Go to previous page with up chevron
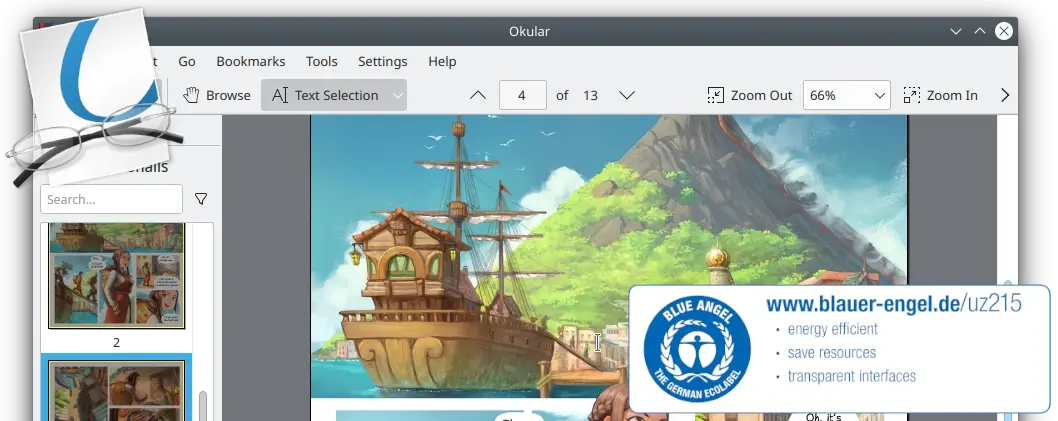Screen dimensions: 1058x421 click(x=478, y=95)
